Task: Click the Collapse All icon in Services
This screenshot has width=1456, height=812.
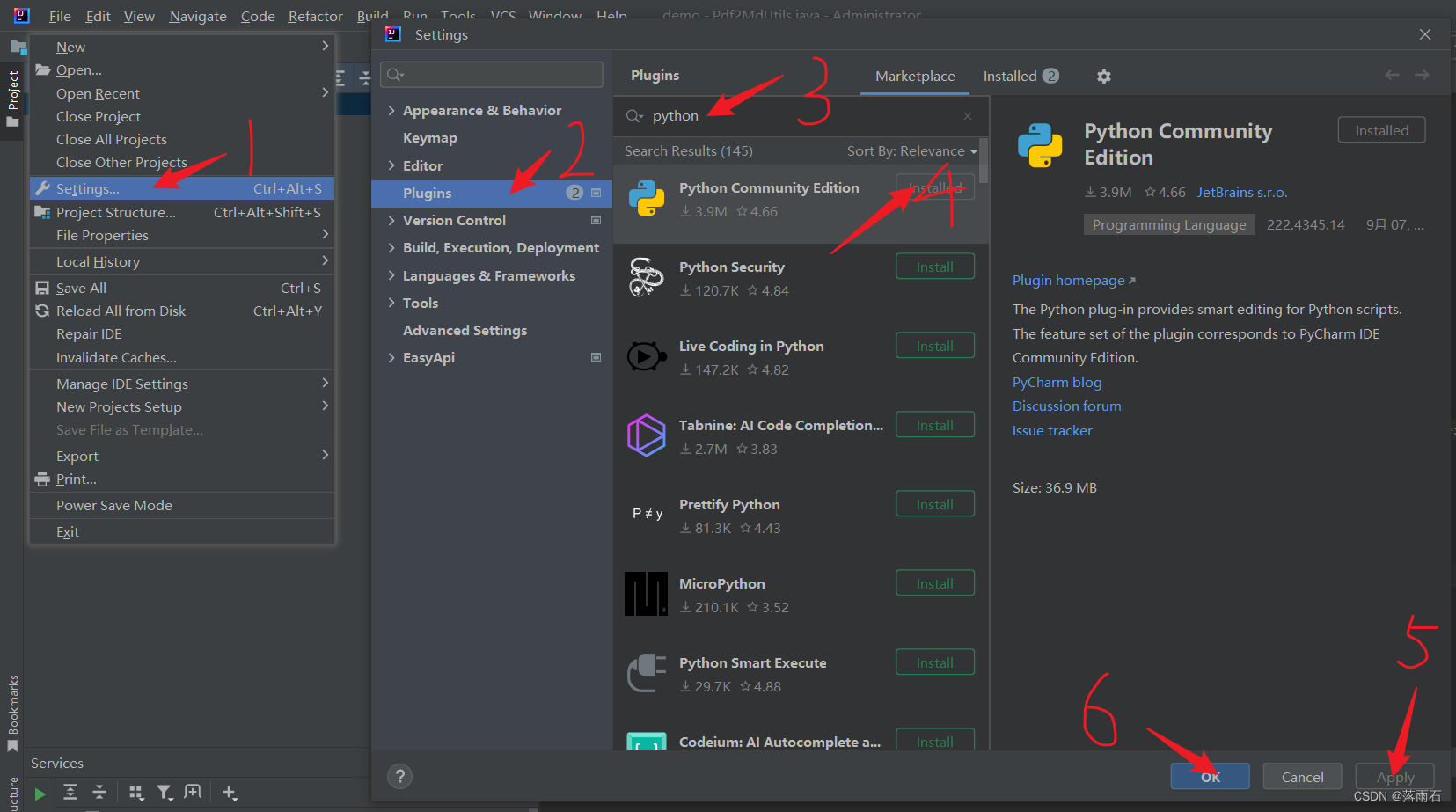Action: tap(99, 793)
